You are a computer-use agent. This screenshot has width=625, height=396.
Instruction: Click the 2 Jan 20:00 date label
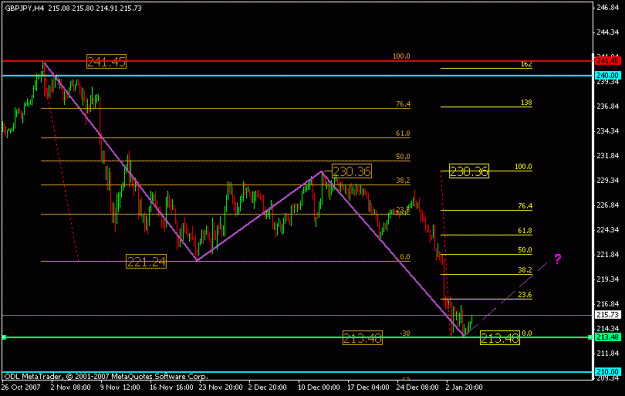pyautogui.click(x=464, y=387)
